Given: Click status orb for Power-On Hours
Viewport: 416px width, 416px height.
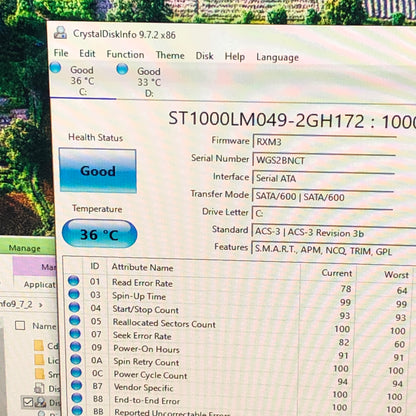Looking at the screenshot, I should click(x=75, y=347).
